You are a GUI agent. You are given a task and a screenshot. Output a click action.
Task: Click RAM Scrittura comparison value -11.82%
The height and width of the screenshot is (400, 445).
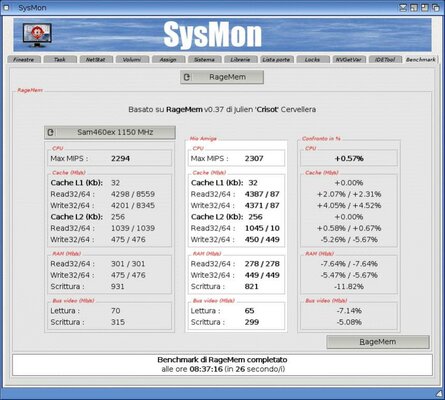coord(349,286)
